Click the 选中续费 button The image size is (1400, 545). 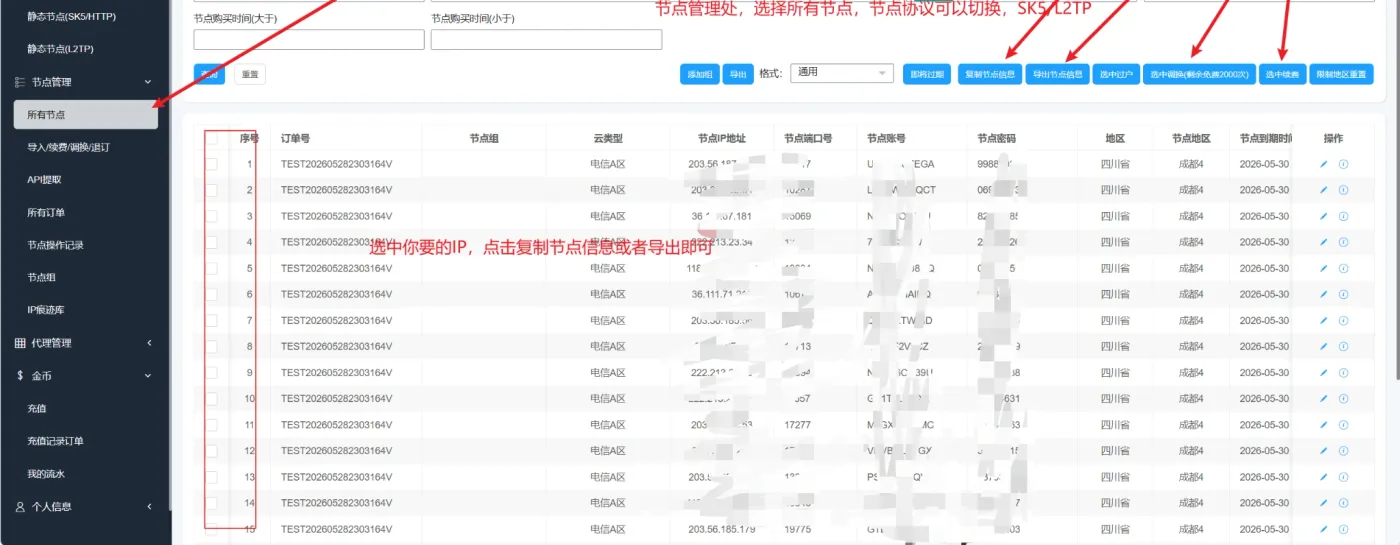click(1282, 74)
